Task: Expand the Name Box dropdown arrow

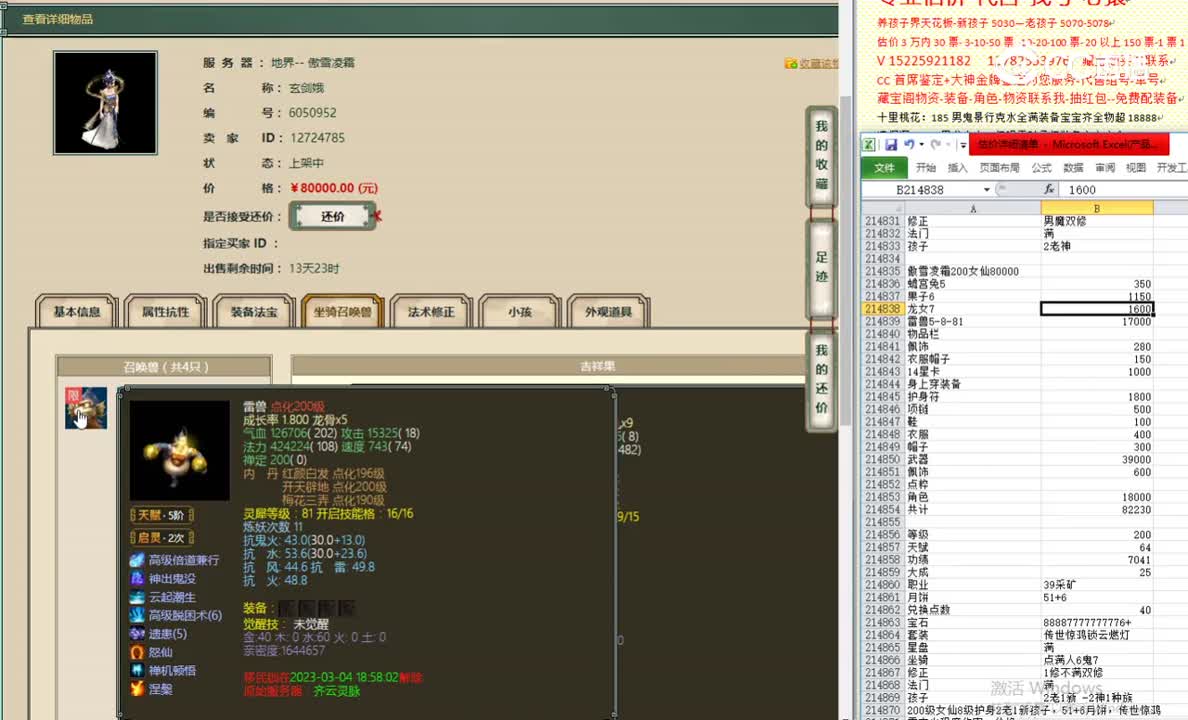Action: pos(986,189)
